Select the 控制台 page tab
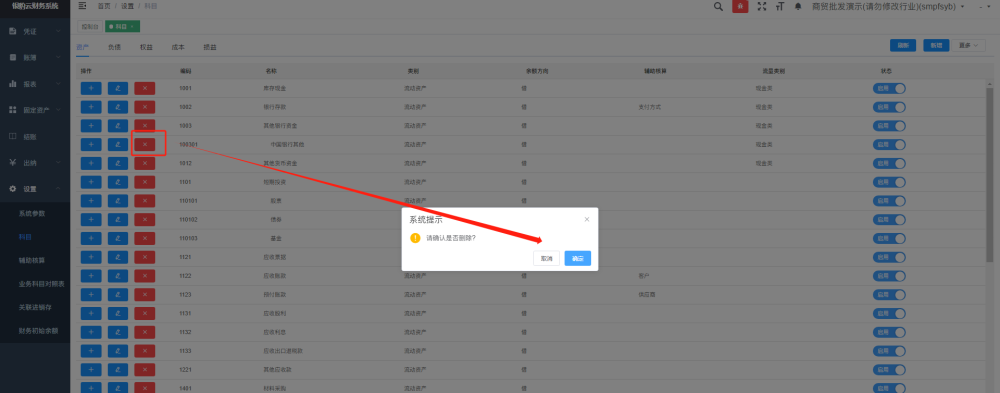This screenshot has height=393, width=1000. [90, 27]
